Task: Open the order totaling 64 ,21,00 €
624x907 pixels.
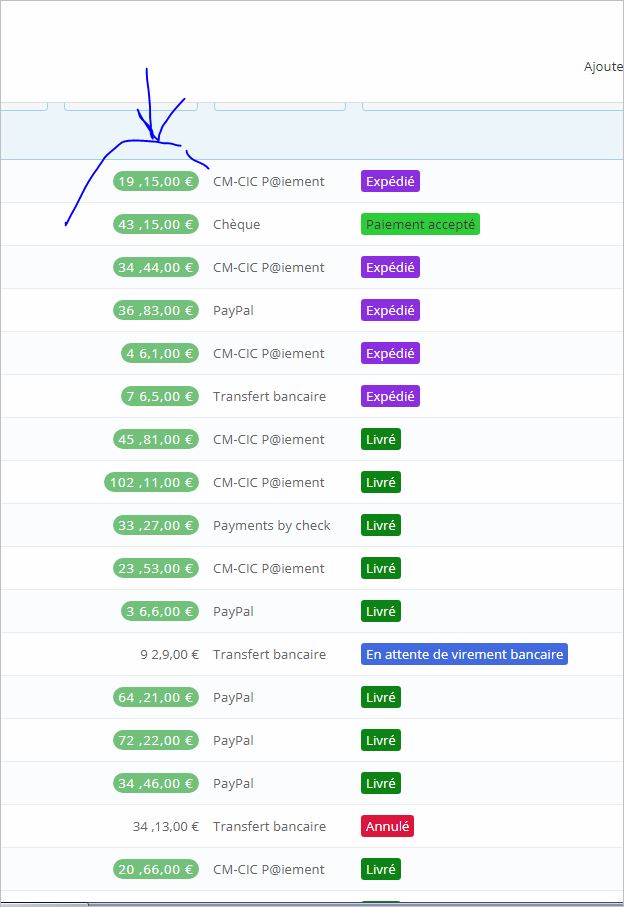Action: coord(156,697)
